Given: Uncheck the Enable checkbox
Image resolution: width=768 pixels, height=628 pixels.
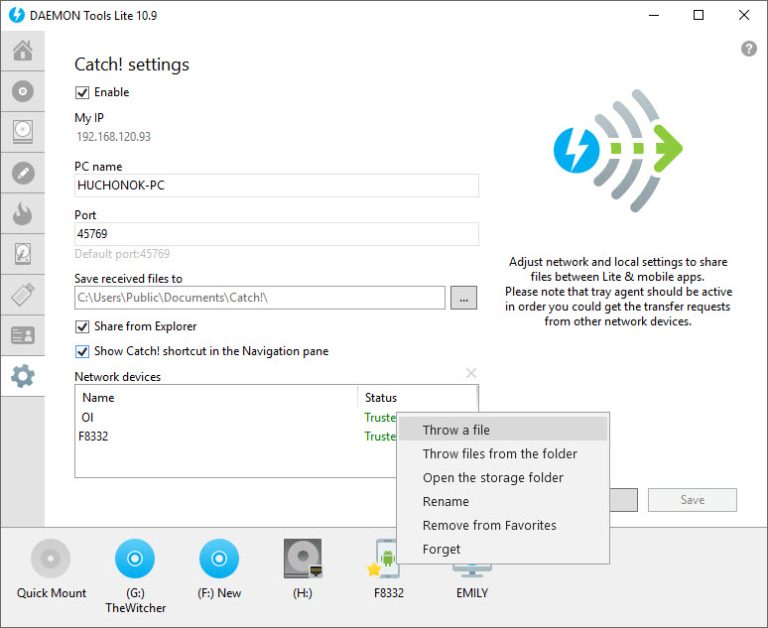Looking at the screenshot, I should pos(82,92).
